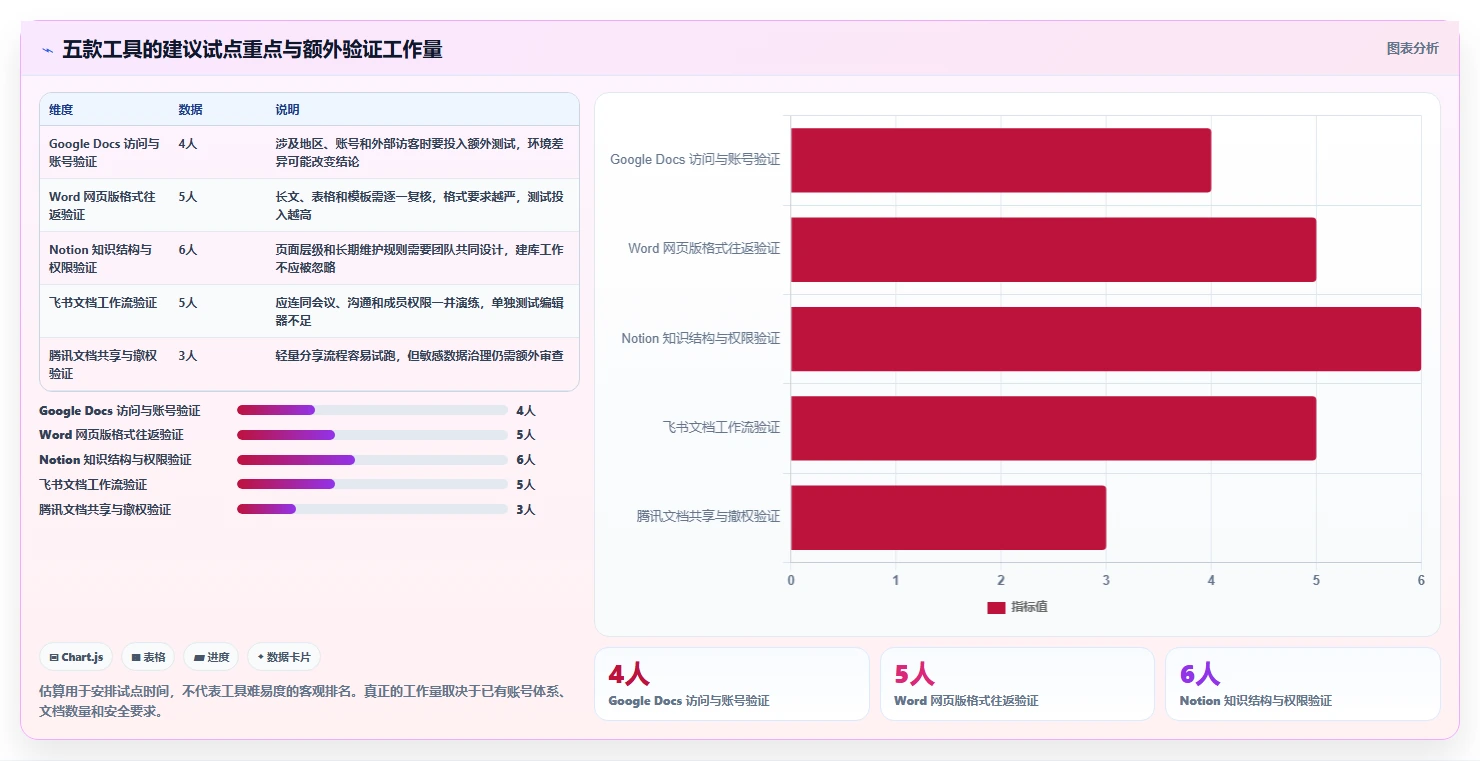Click the 数据 column header

pos(190,110)
